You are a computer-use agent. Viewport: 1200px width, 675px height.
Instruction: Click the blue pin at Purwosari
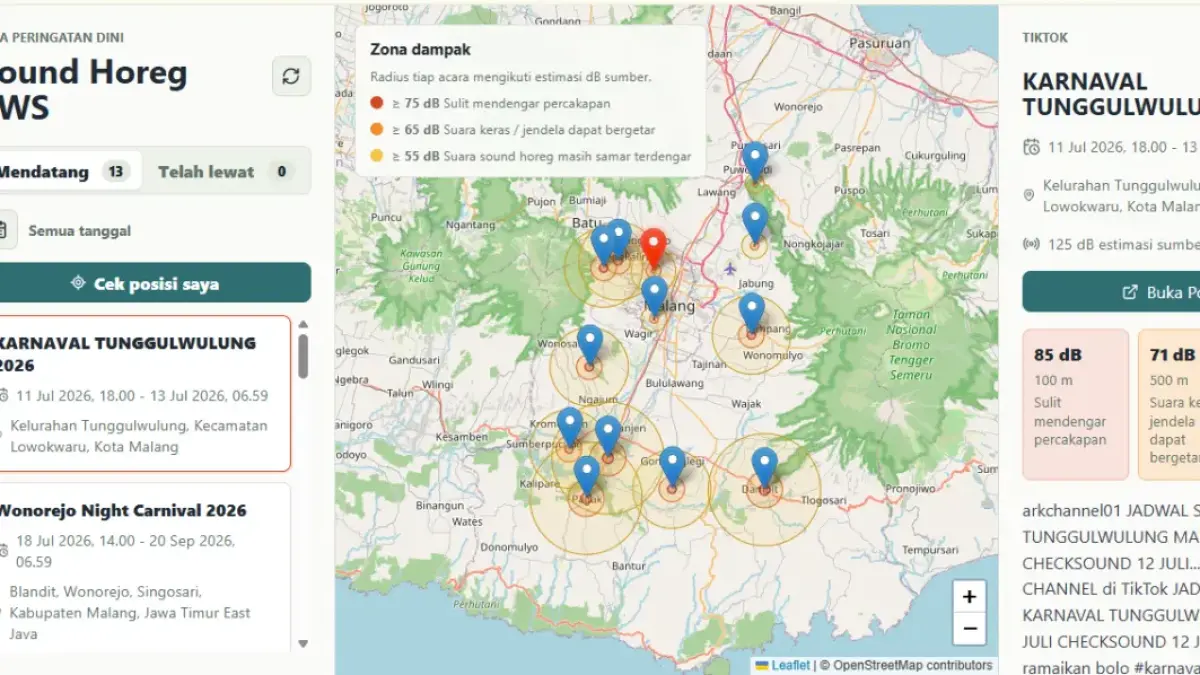tap(755, 160)
